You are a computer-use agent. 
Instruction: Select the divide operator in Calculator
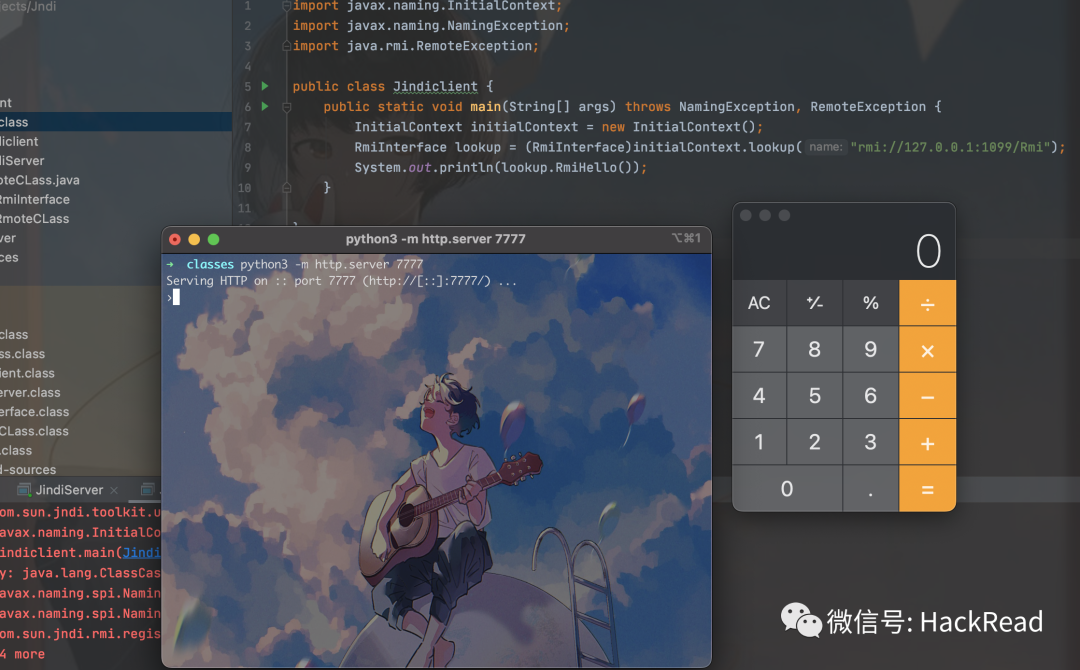tap(927, 303)
